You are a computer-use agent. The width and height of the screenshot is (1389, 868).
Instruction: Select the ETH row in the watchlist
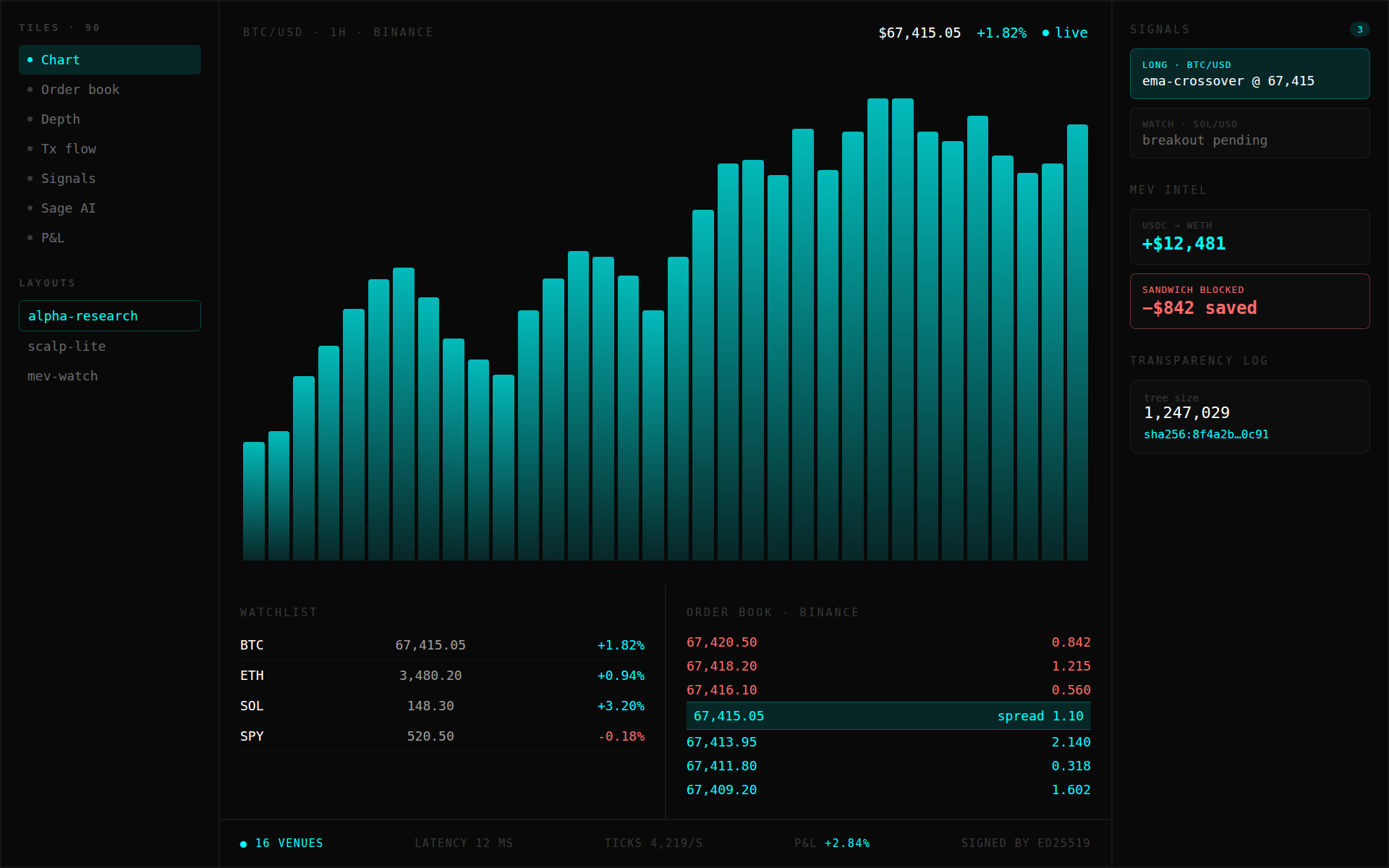click(442, 676)
